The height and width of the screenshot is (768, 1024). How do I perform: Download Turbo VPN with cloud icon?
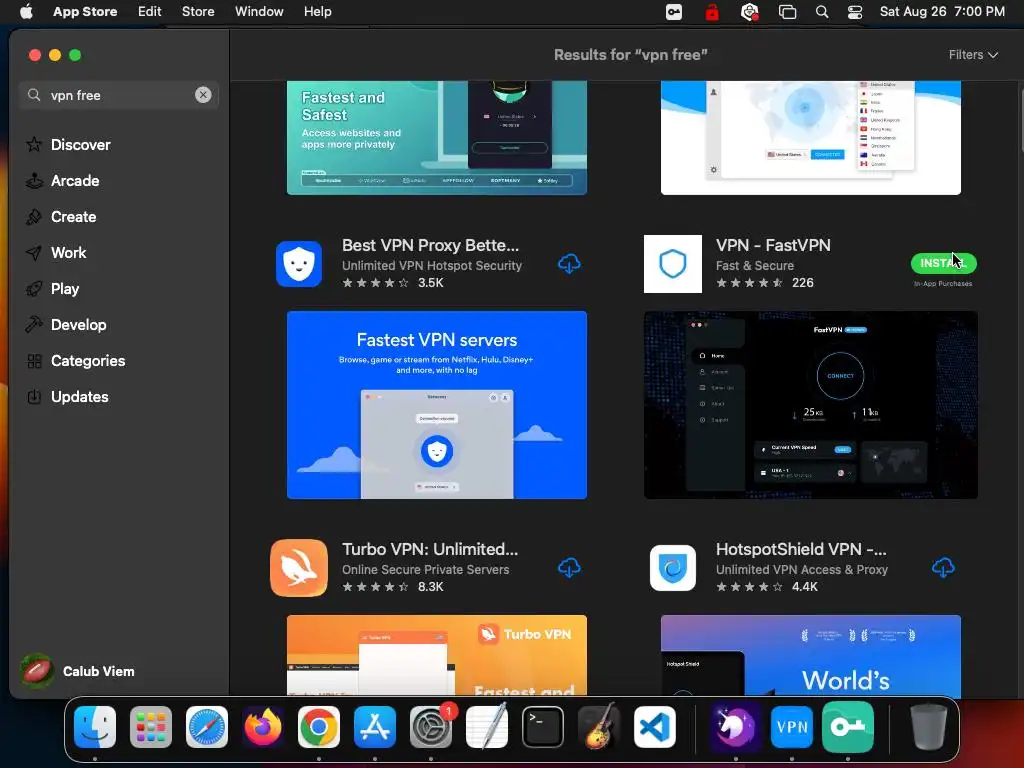pos(569,568)
